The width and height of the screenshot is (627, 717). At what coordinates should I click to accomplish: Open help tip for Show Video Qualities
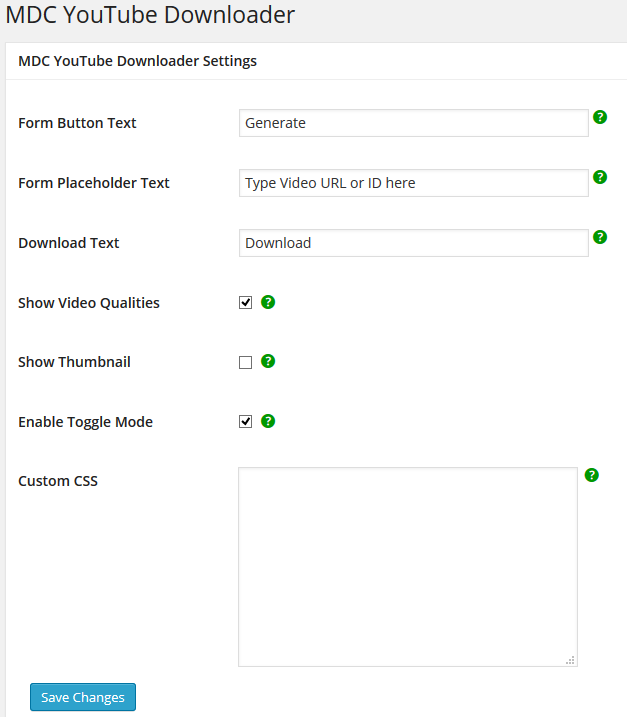click(x=268, y=302)
